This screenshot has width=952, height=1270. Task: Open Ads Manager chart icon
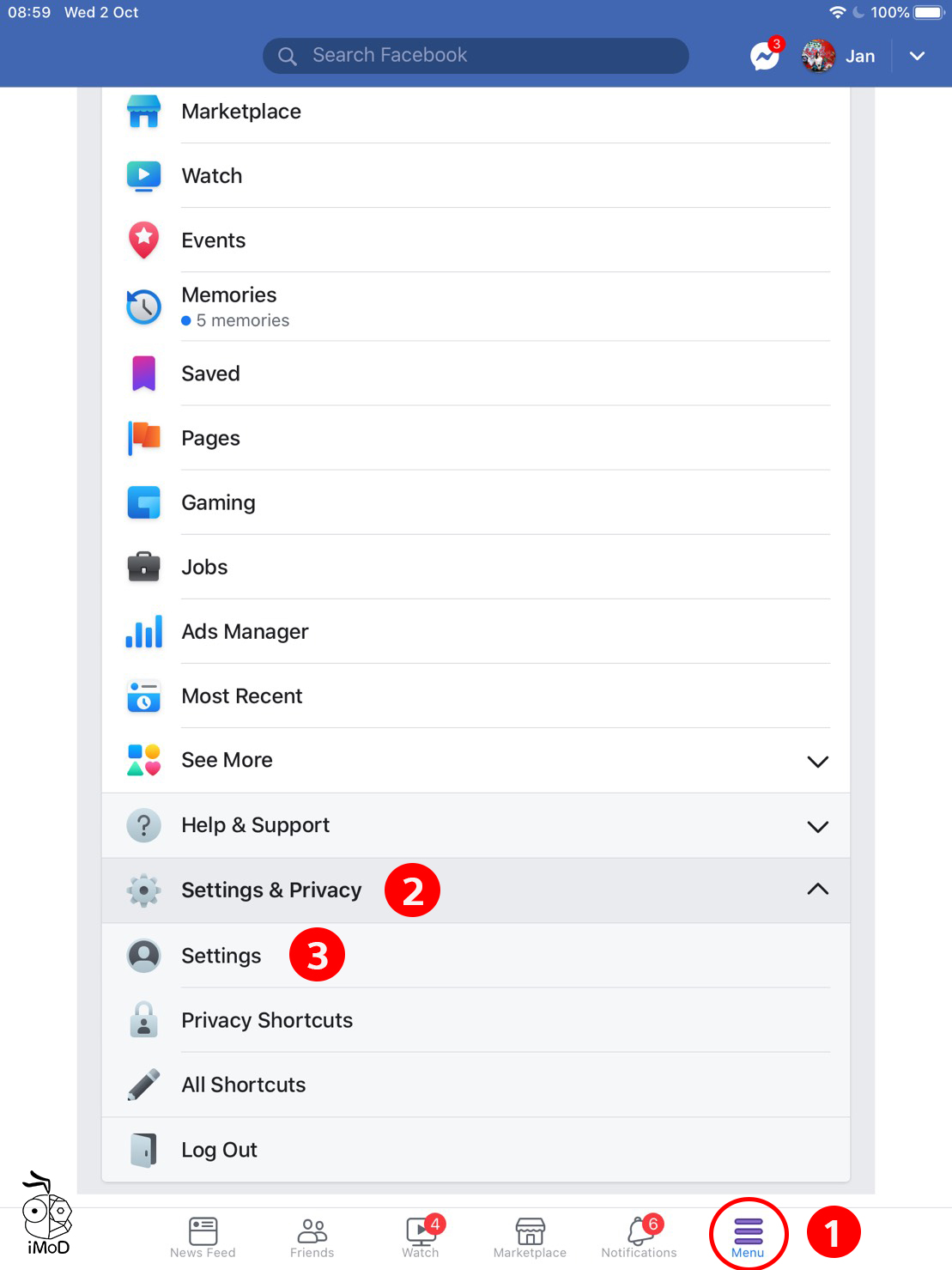(143, 631)
